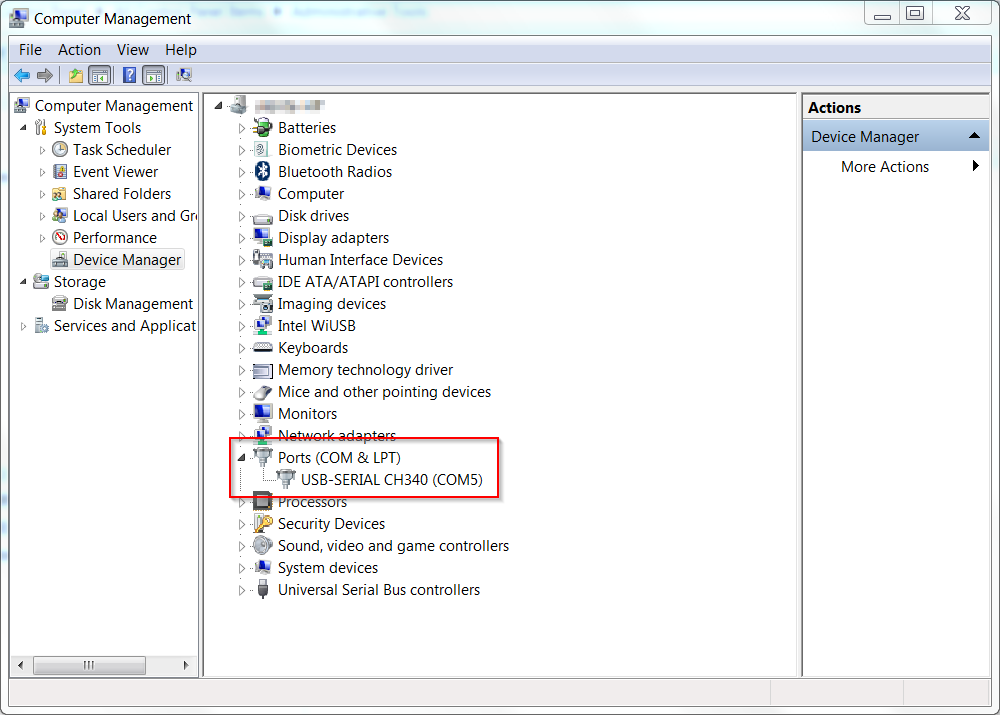Click the Bluetooth Radios icon
Viewport: 1000px width, 715px height.
(262, 172)
